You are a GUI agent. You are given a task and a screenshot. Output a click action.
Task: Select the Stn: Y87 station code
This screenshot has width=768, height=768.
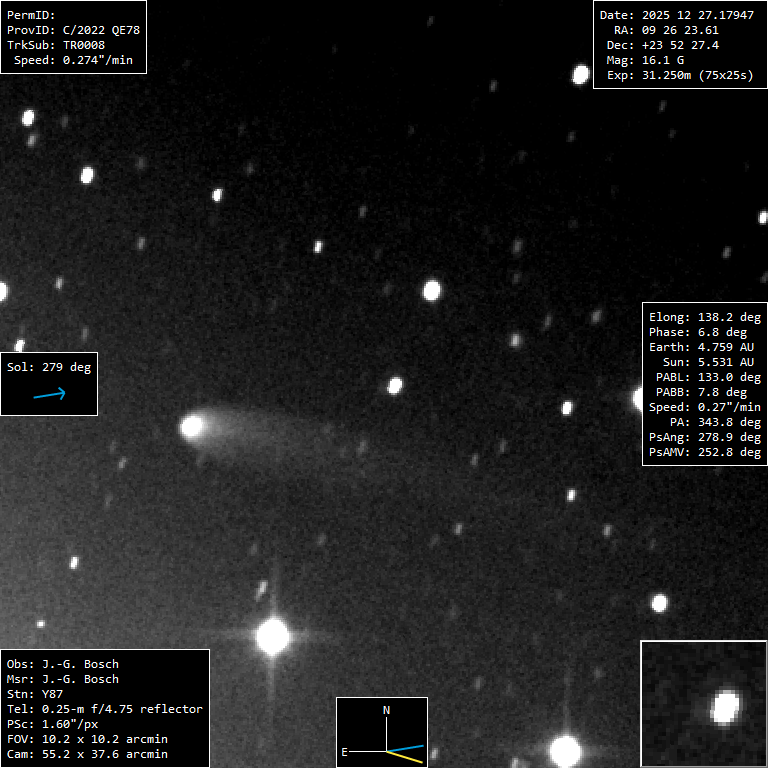(x=35, y=694)
